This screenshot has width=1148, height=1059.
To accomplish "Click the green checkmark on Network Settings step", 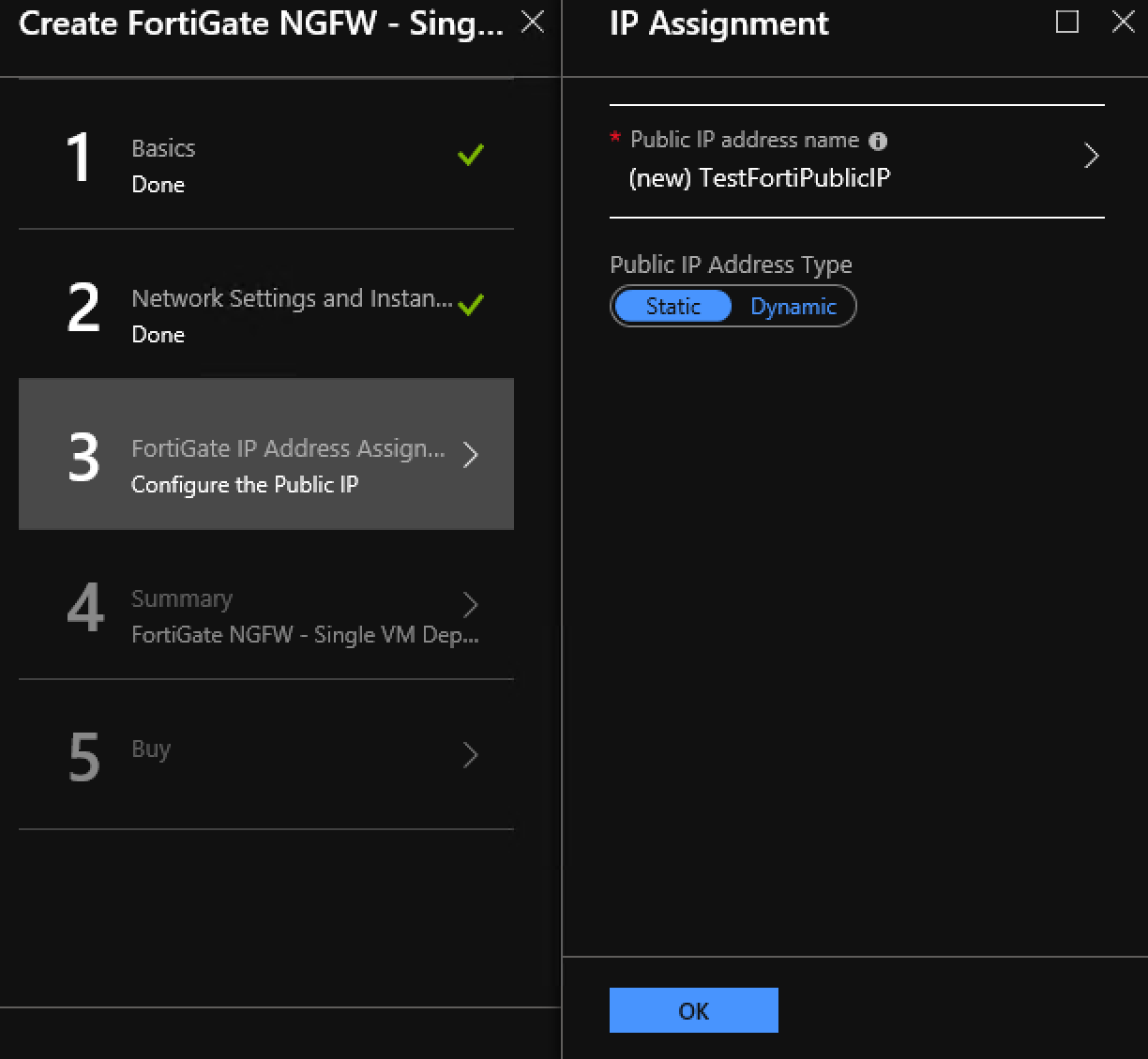I will (x=471, y=305).
